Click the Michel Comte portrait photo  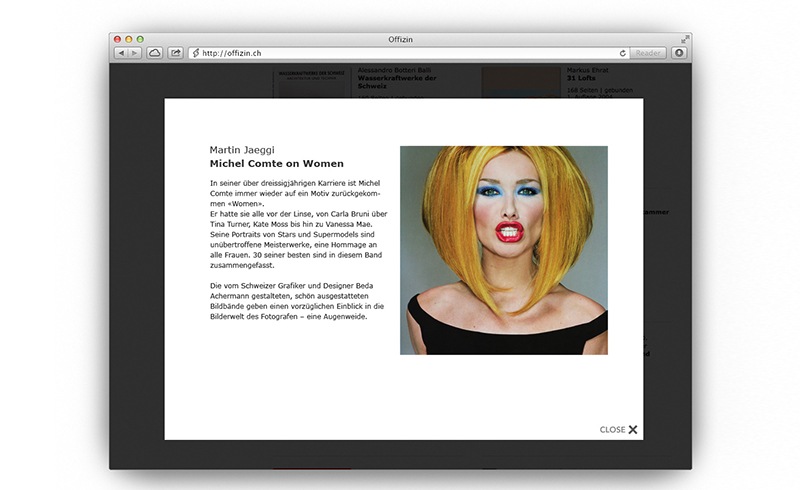504,250
